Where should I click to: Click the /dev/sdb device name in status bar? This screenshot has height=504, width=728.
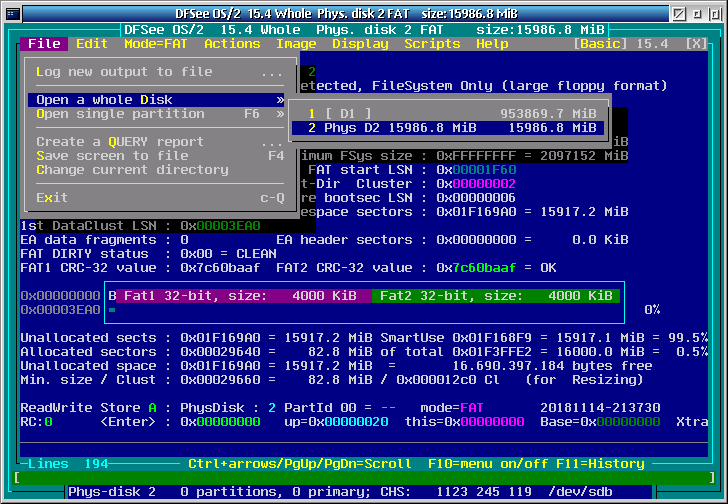[580, 491]
